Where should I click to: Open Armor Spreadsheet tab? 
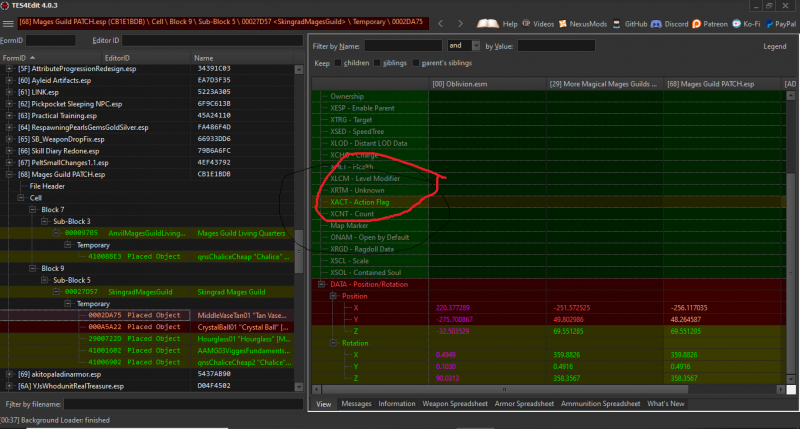[524, 403]
